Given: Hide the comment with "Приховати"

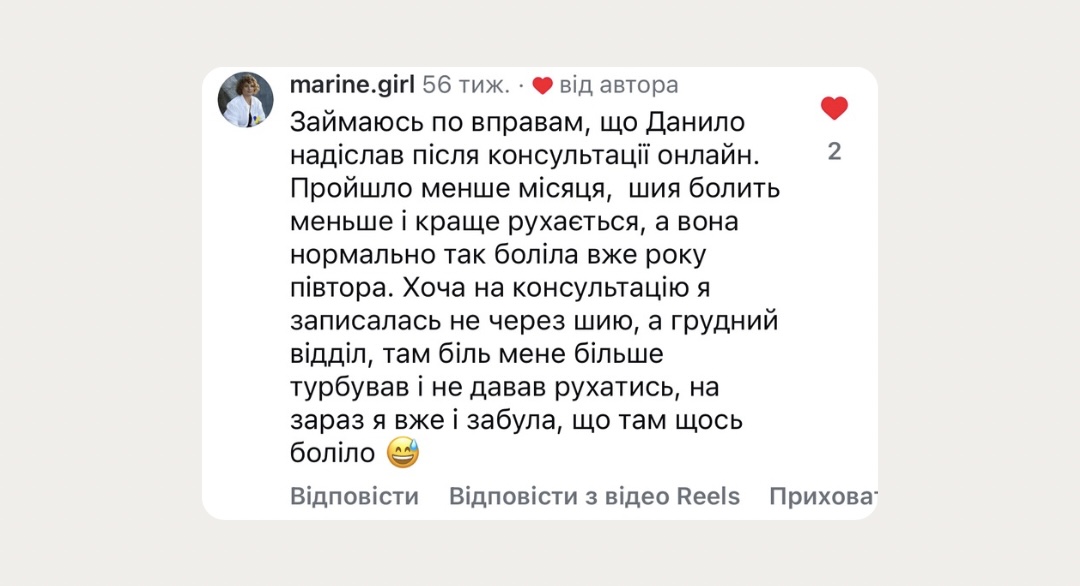Looking at the screenshot, I should pyautogui.click(x=822, y=496).
